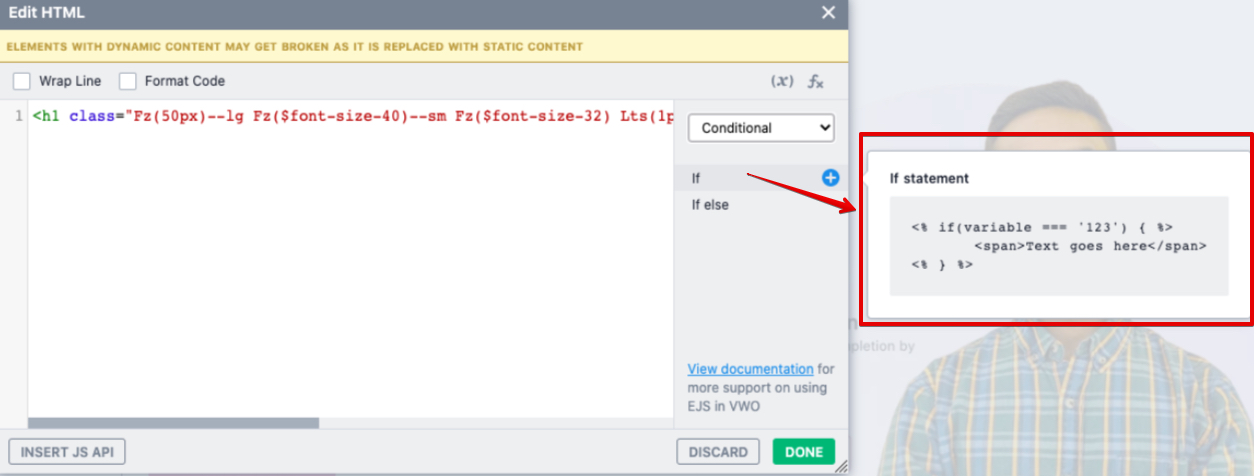1259x476 pixels.
Task: Open the Conditional dropdown
Action: click(761, 128)
